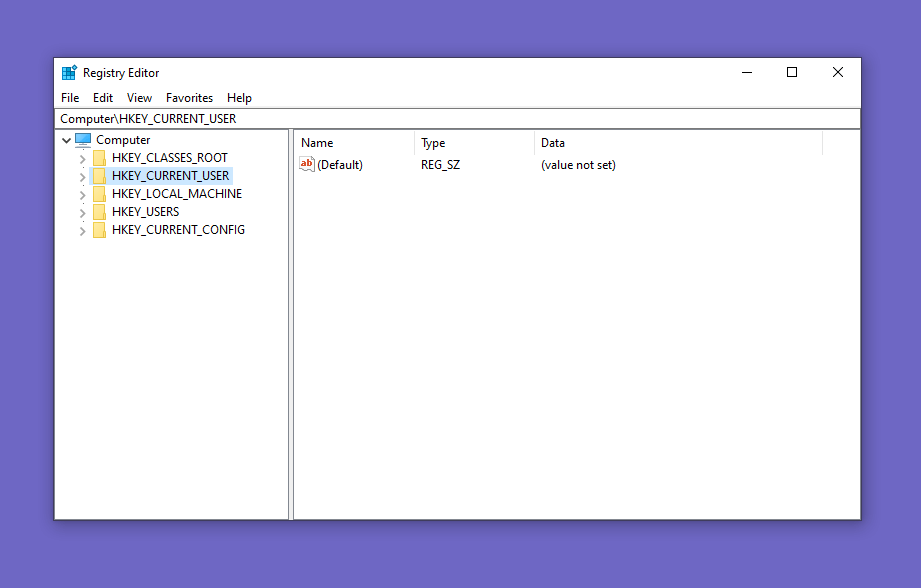The height and width of the screenshot is (588, 921).
Task: Click the ab string icon of (Default) value
Action: 307,164
